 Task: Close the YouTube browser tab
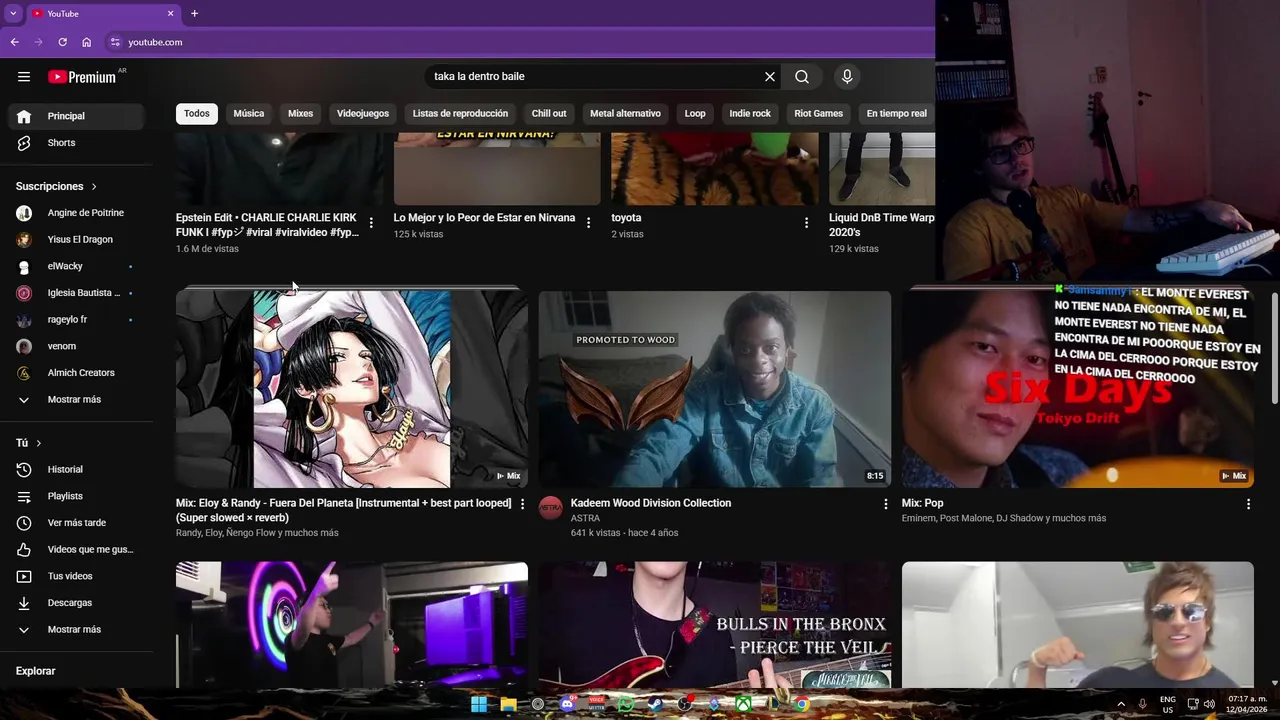(x=170, y=13)
